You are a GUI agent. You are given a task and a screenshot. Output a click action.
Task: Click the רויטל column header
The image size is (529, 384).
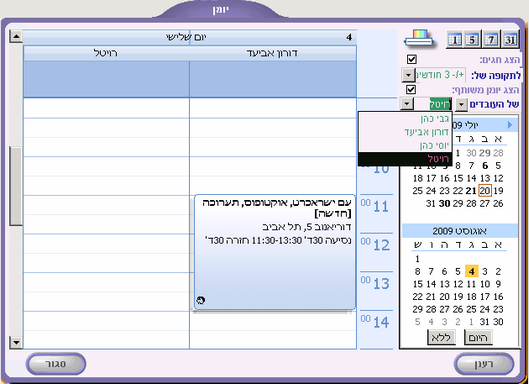(106, 53)
